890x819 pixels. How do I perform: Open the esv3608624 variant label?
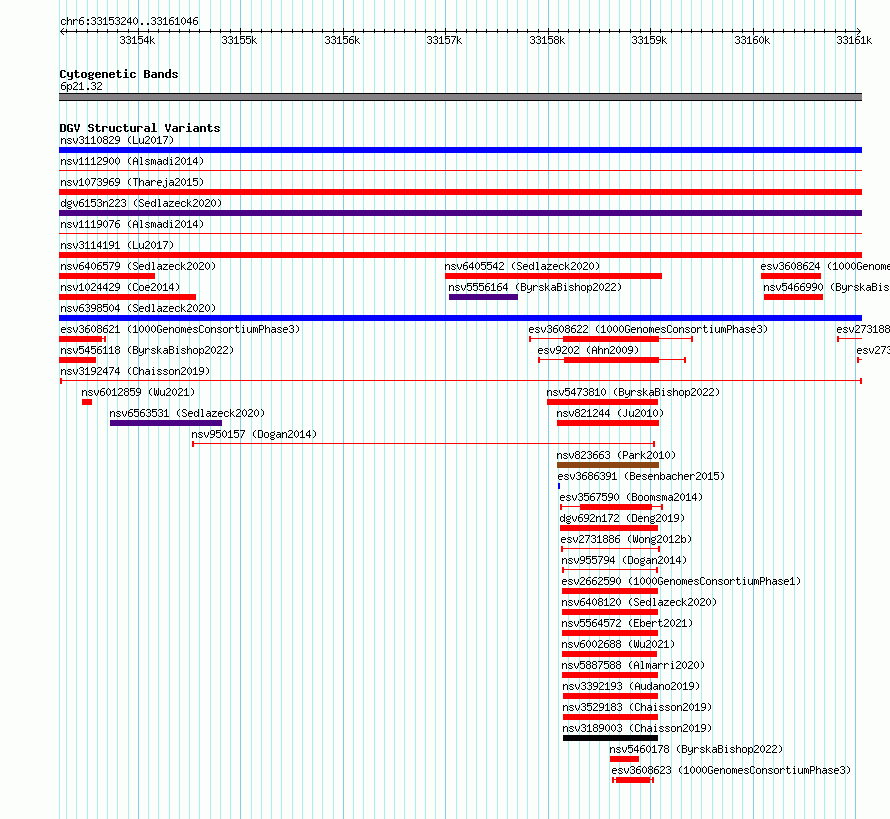tap(825, 266)
